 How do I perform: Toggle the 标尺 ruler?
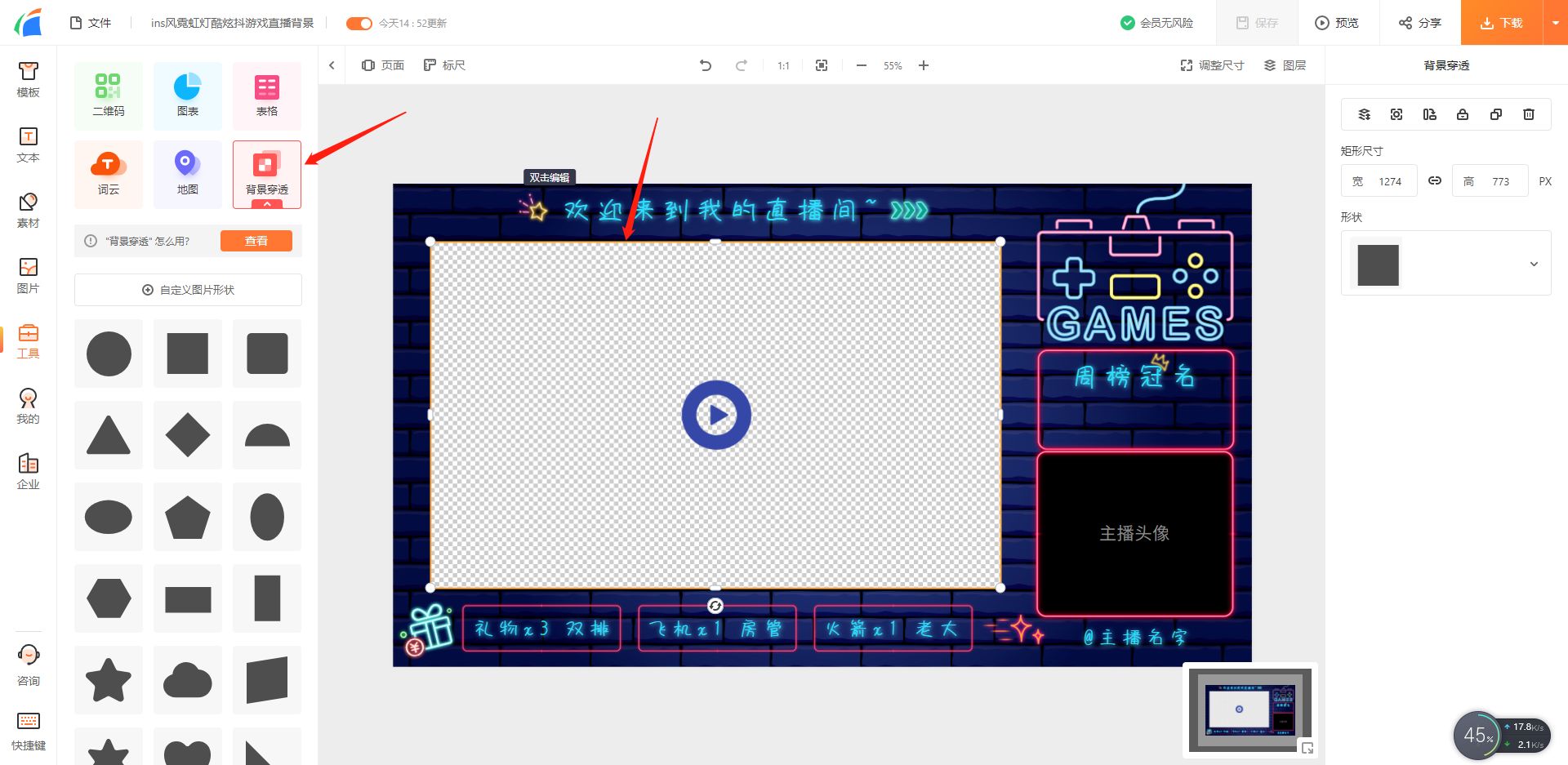coord(444,65)
